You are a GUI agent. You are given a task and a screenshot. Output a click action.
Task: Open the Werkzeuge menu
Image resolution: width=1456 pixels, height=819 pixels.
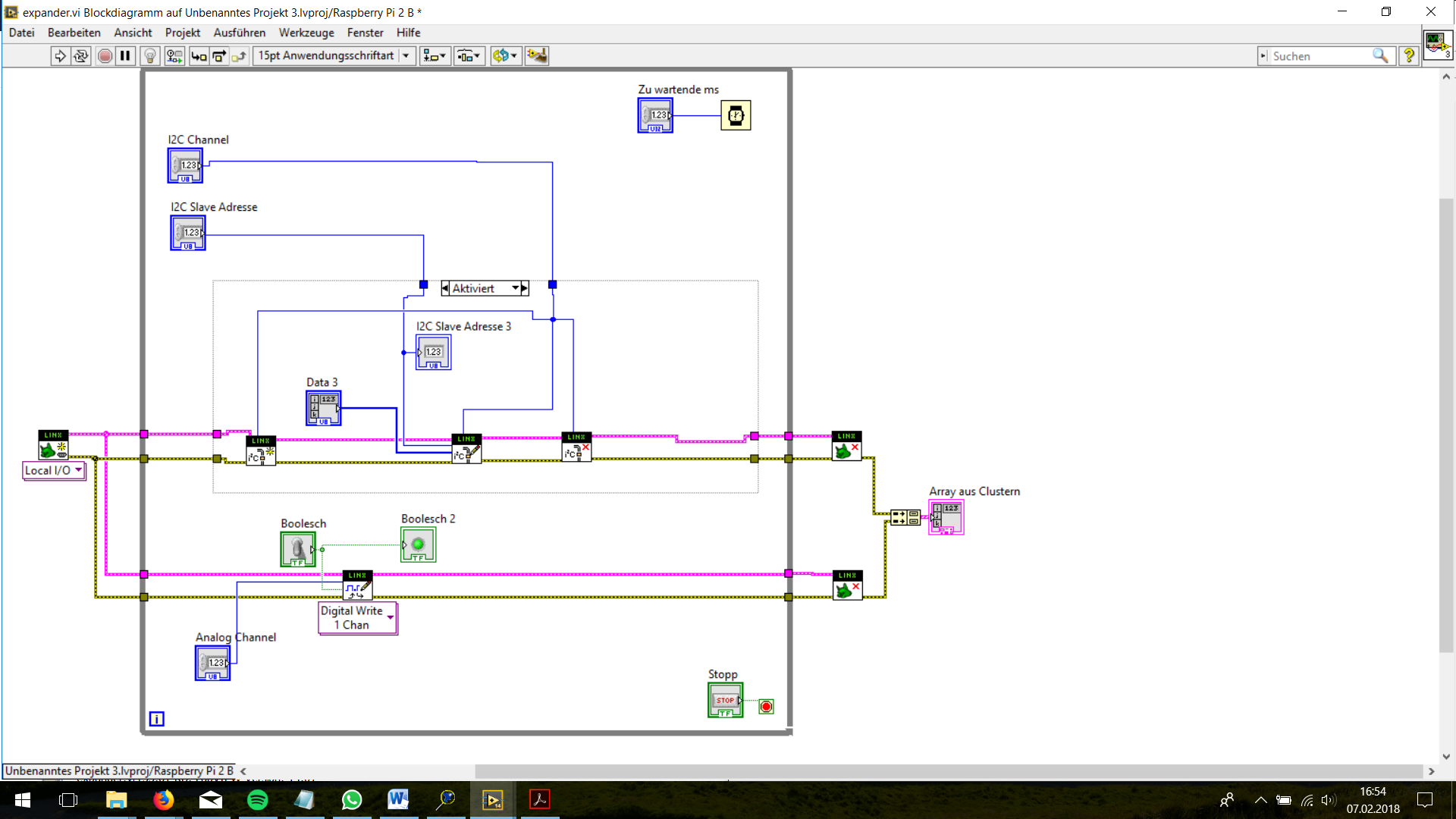[x=306, y=33]
